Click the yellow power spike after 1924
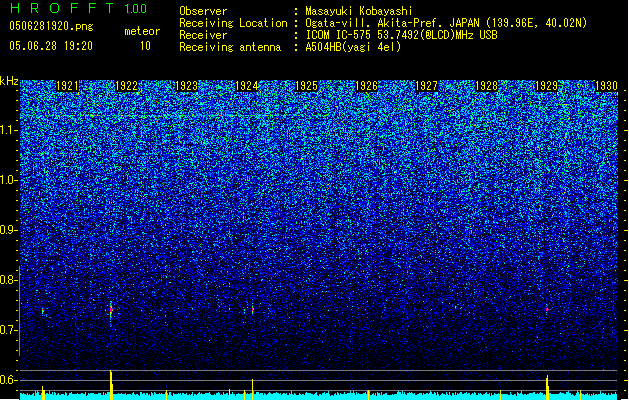The image size is (629, 400). click(252, 389)
